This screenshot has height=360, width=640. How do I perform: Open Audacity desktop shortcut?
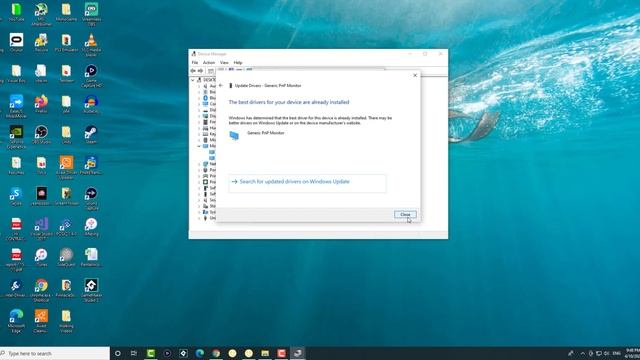[x=91, y=104]
